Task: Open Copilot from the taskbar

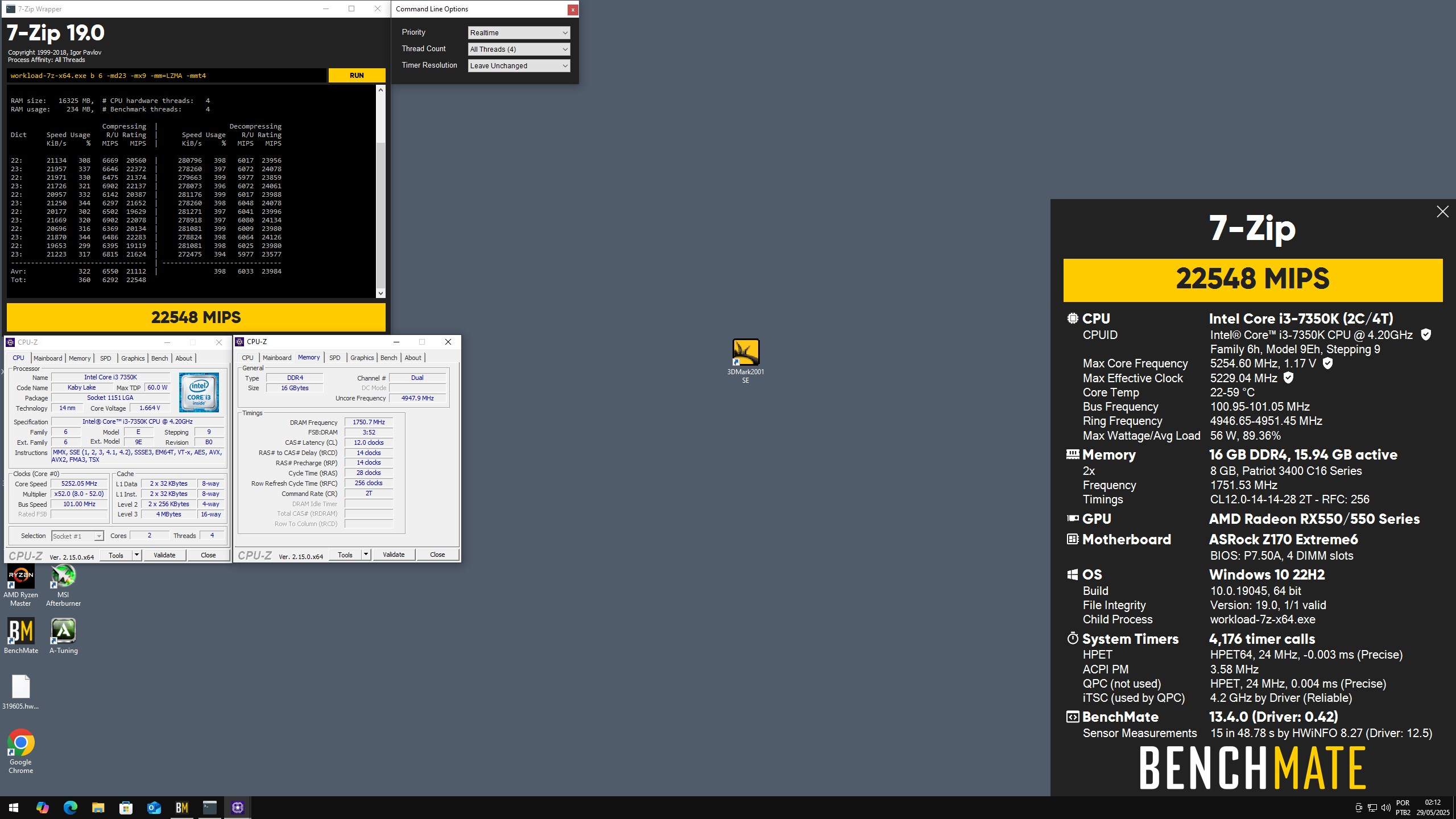Action: pos(42,808)
